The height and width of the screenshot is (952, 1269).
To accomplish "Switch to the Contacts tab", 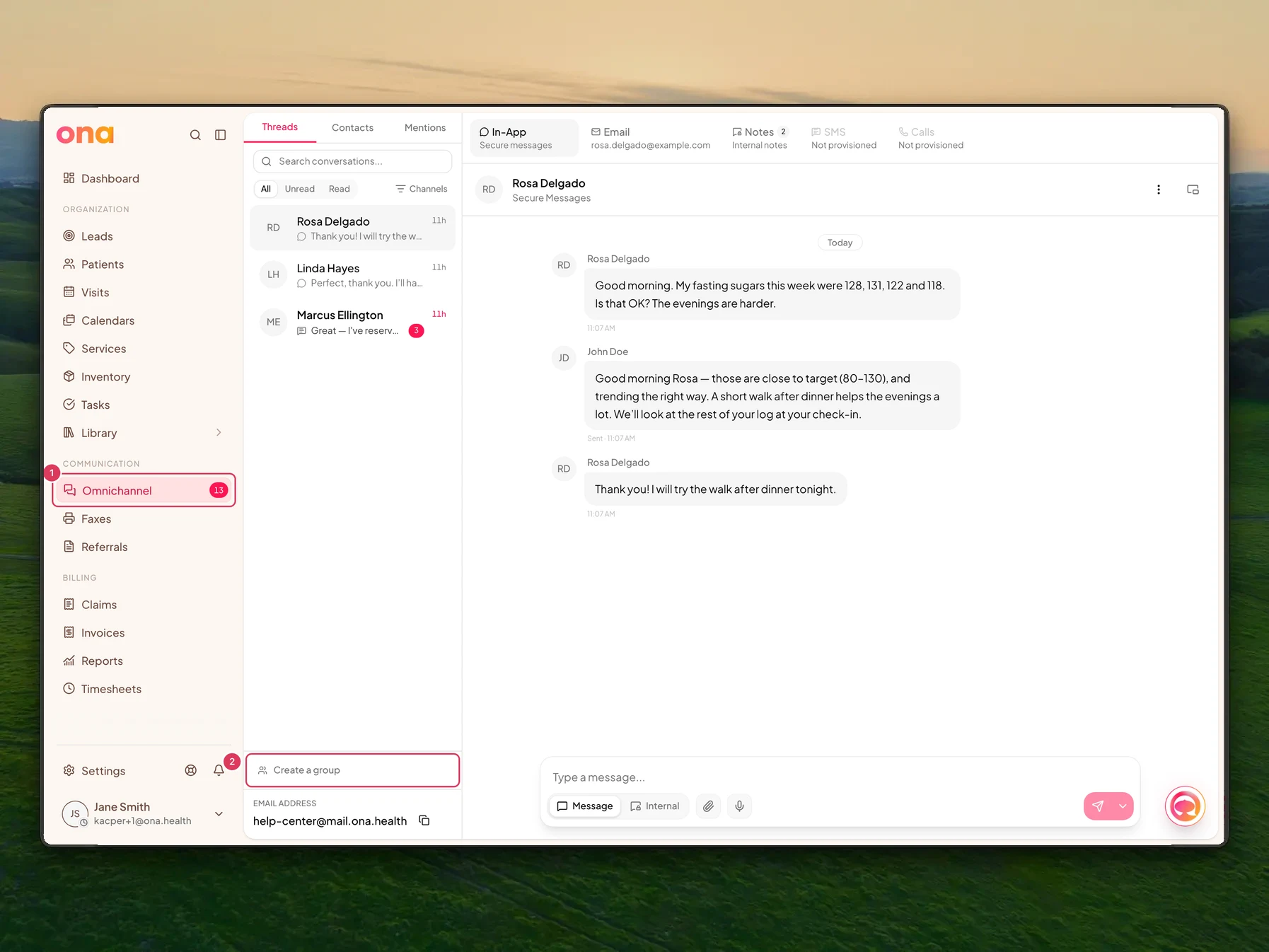I will pyautogui.click(x=352, y=128).
